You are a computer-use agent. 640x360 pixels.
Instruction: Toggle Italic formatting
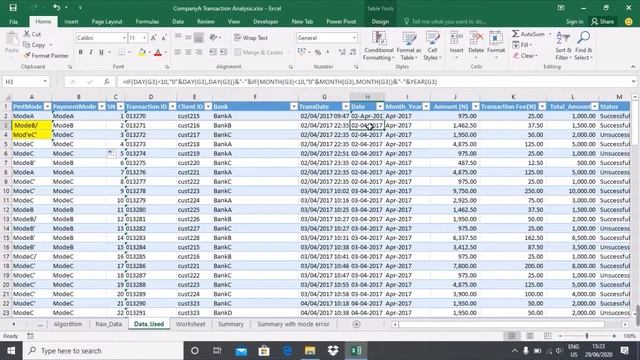(91, 52)
